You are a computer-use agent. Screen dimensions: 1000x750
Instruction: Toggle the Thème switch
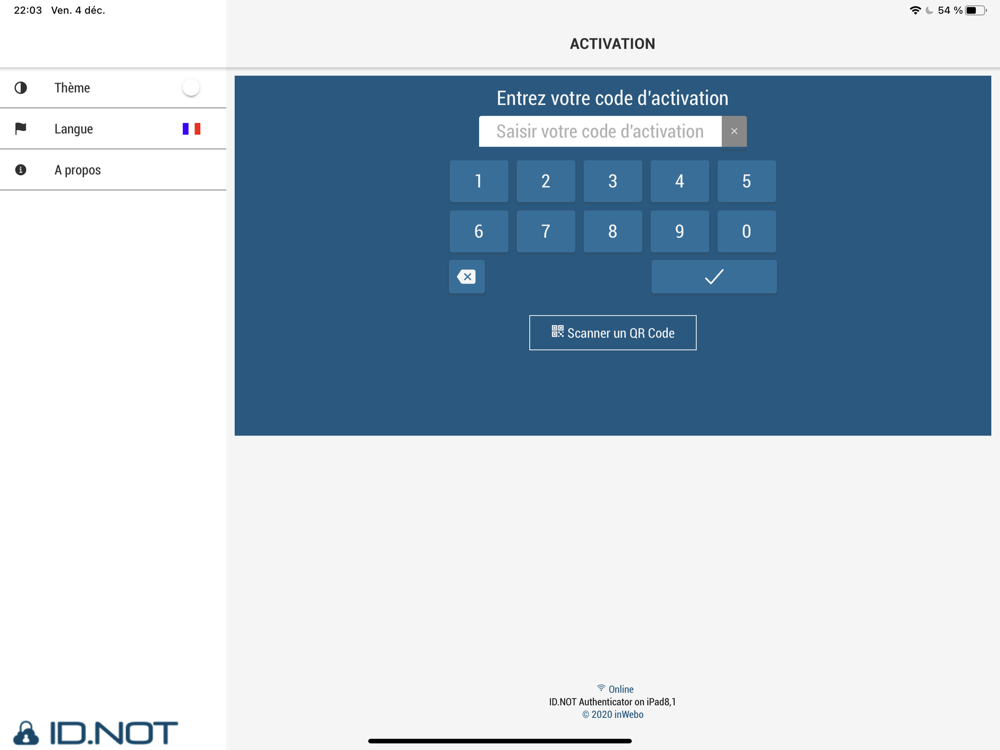point(191,87)
